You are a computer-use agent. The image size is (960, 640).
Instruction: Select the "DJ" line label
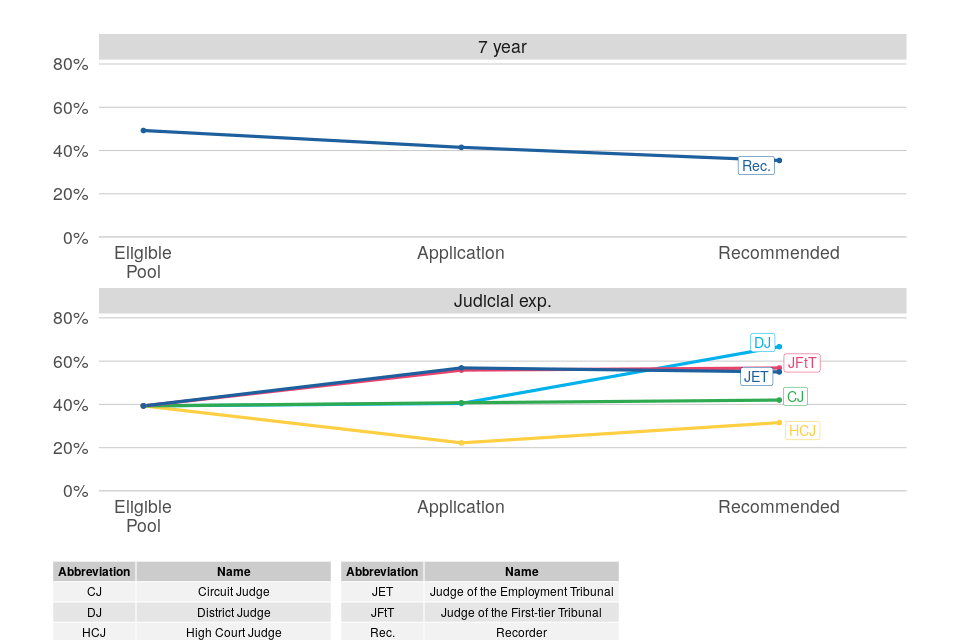[763, 343]
